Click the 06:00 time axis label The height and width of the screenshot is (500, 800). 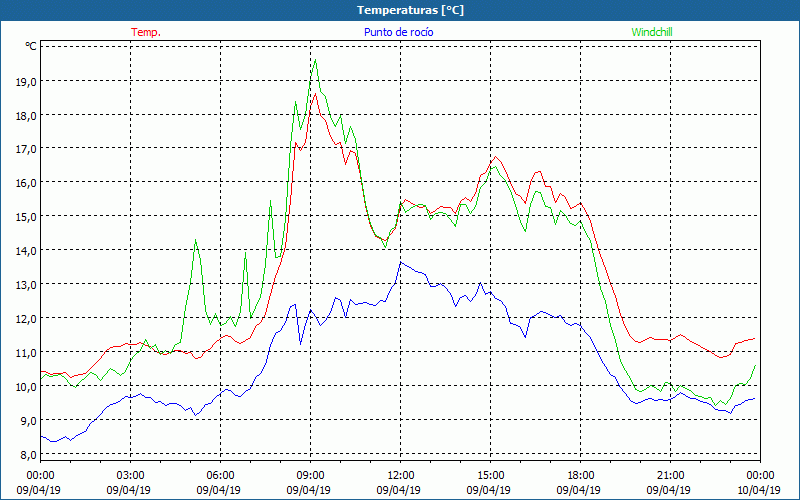[220, 476]
